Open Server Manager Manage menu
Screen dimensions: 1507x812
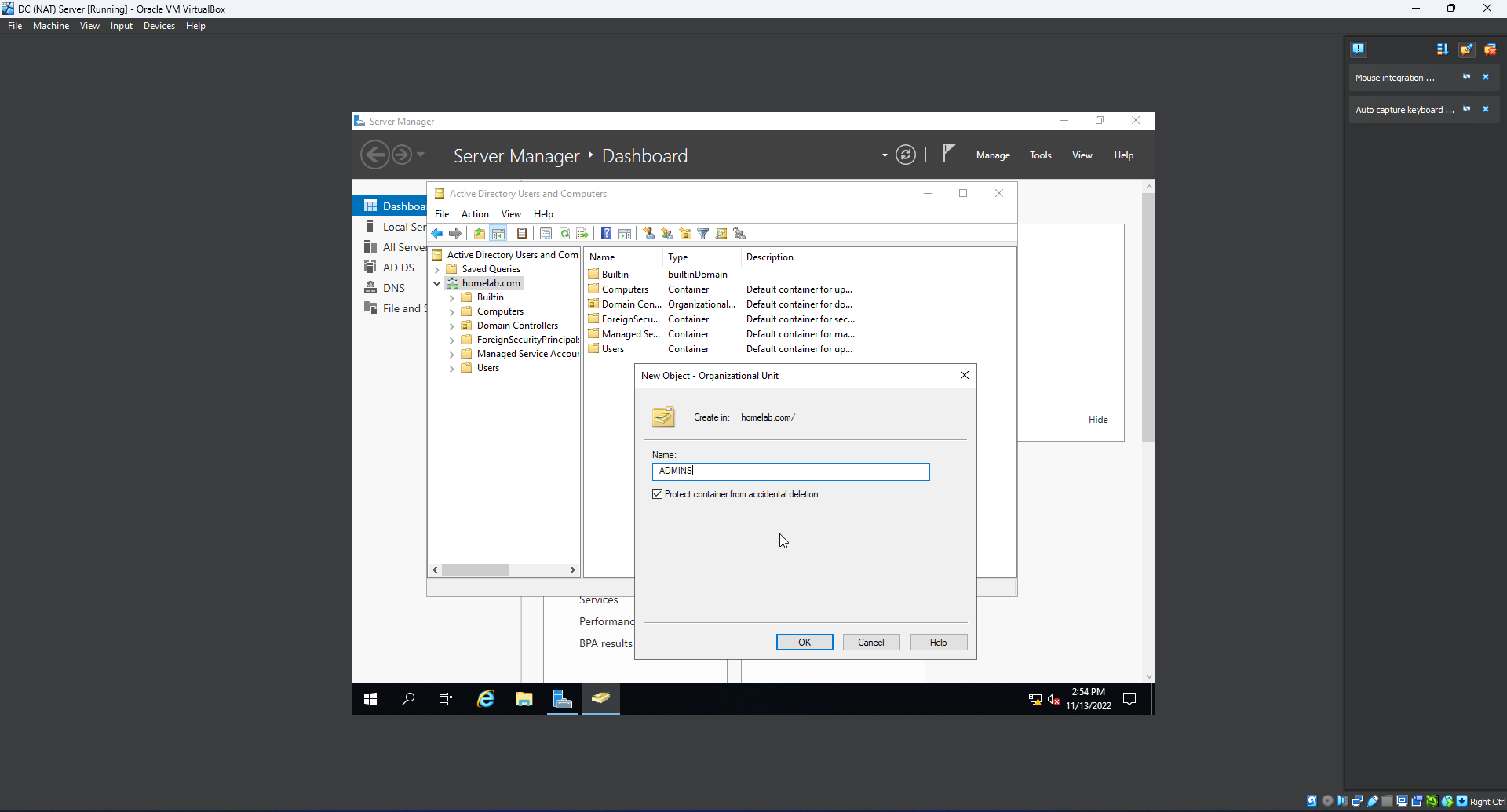pyautogui.click(x=993, y=155)
